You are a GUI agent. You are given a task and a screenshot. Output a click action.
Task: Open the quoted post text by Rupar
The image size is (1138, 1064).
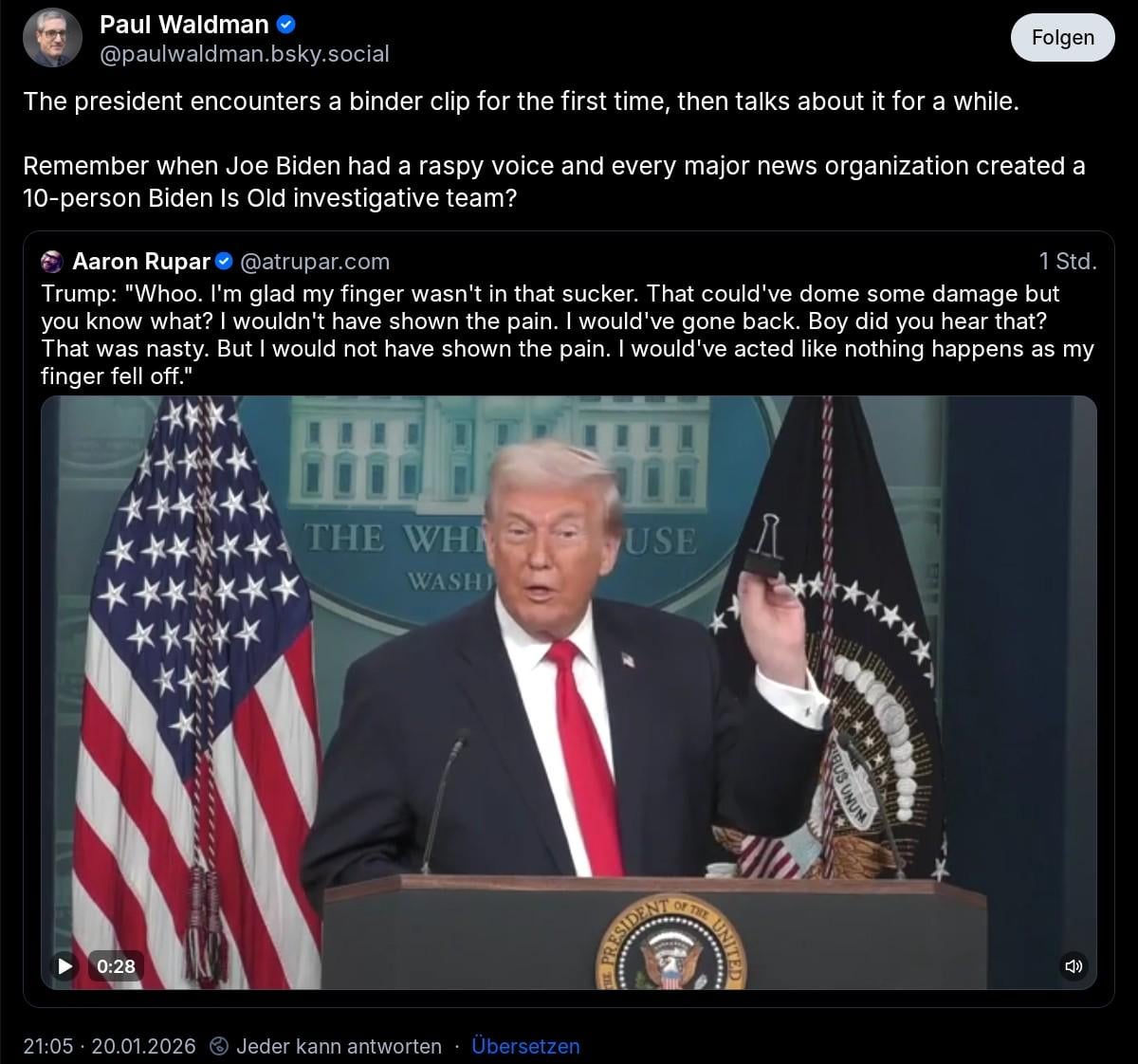(x=567, y=335)
